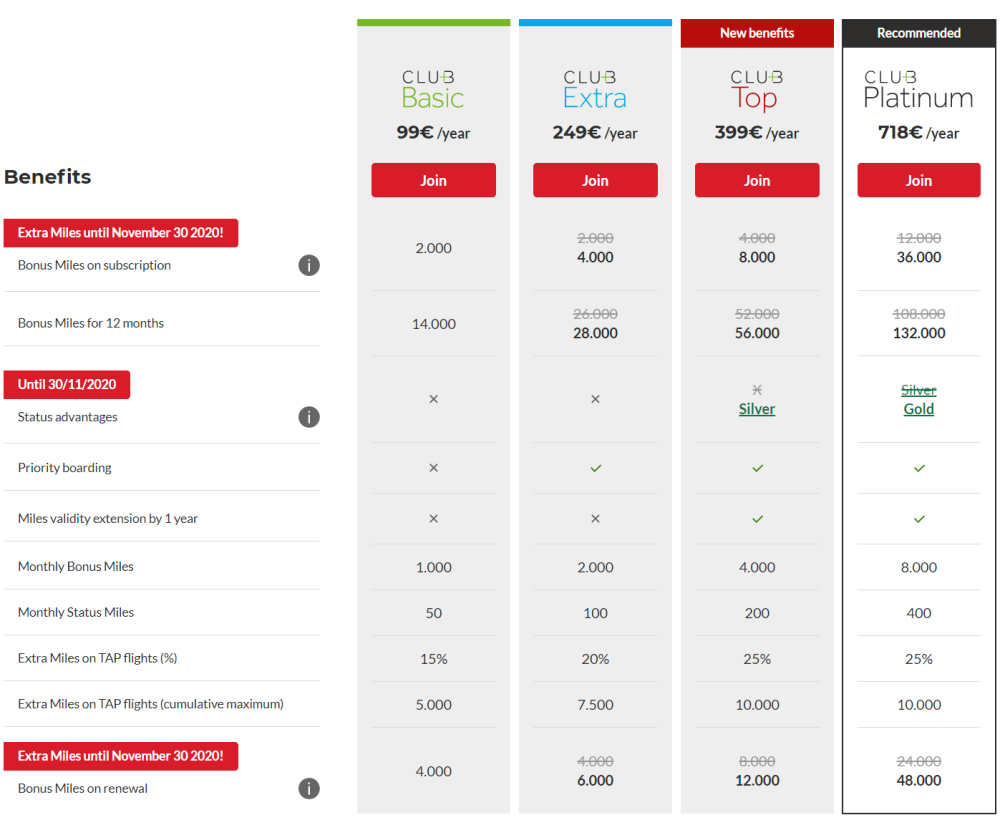Click cross for Extra miles validity extension

tap(595, 518)
